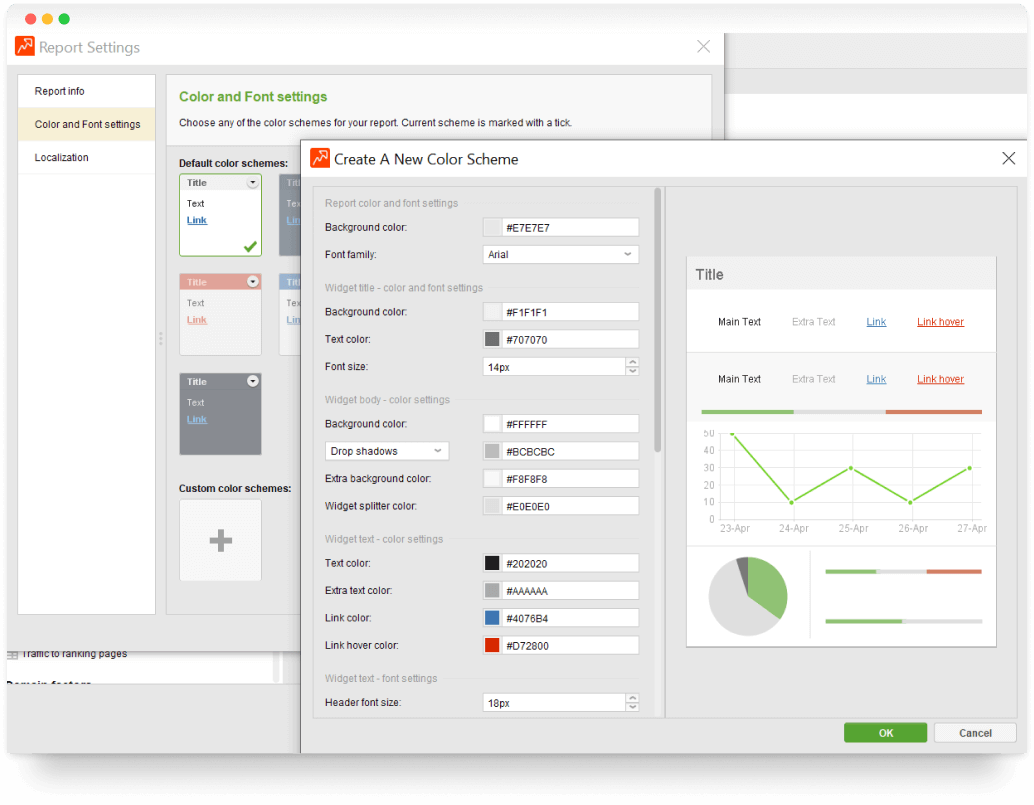The width and height of the screenshot is (1034, 805).
Task: Click the preview pie chart
Action: pos(748,596)
